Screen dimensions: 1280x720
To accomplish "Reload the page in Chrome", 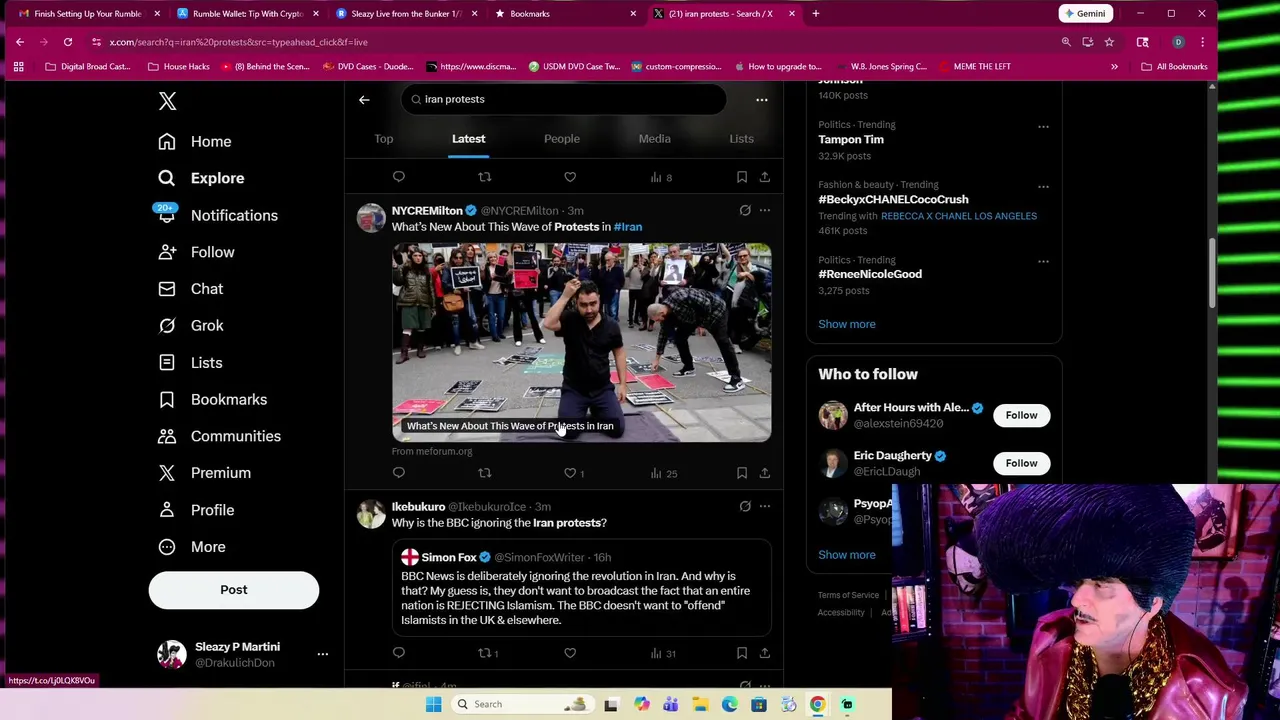I will 68,42.
